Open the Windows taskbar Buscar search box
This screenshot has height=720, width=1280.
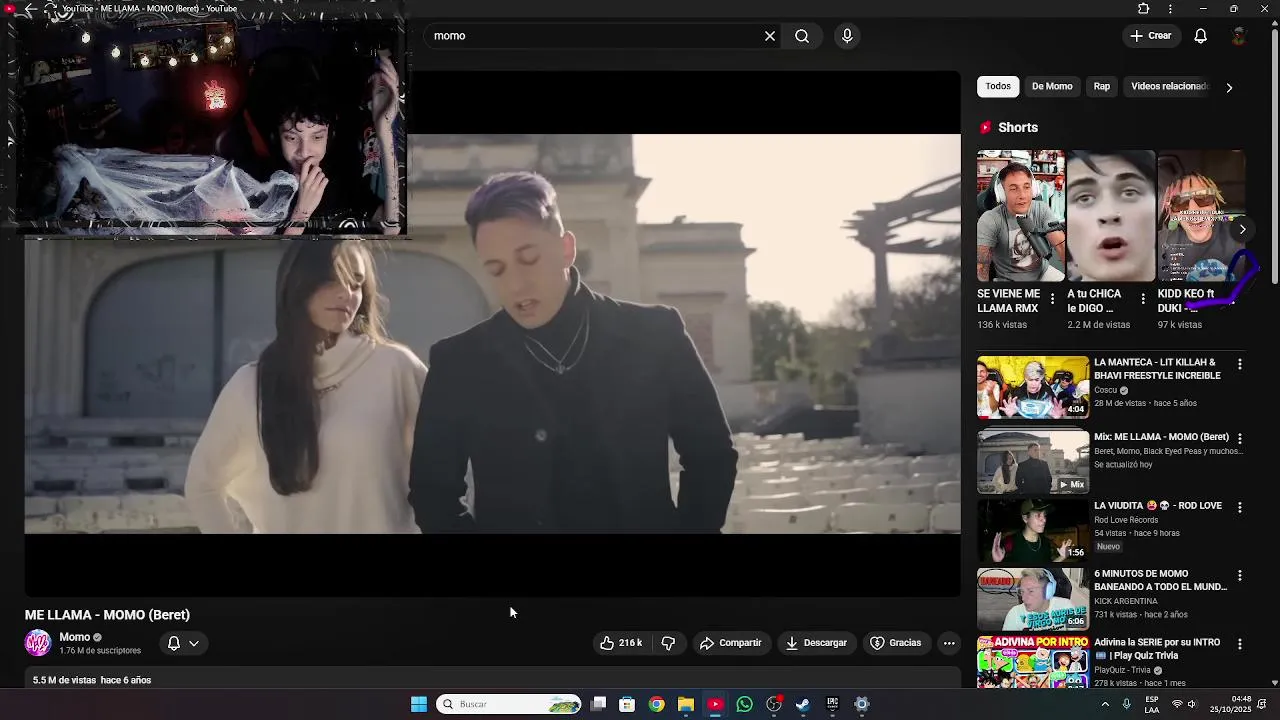pos(510,704)
